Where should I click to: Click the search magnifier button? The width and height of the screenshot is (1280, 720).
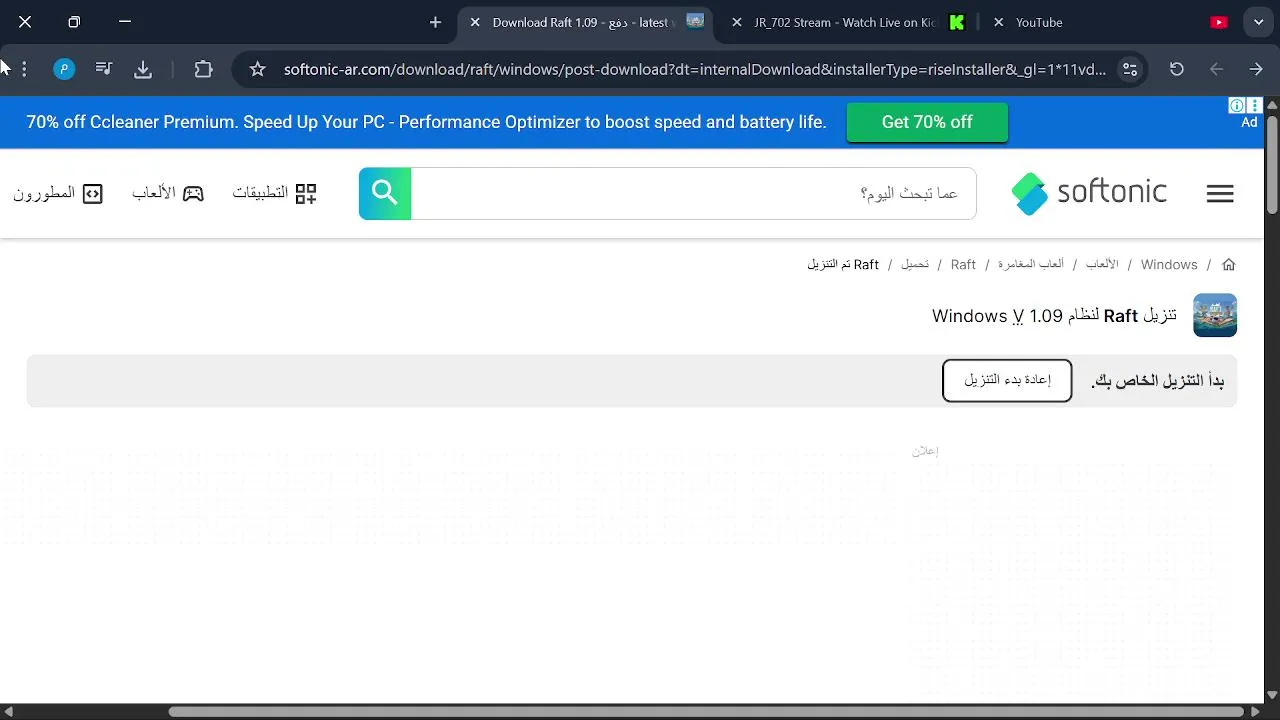coord(385,193)
